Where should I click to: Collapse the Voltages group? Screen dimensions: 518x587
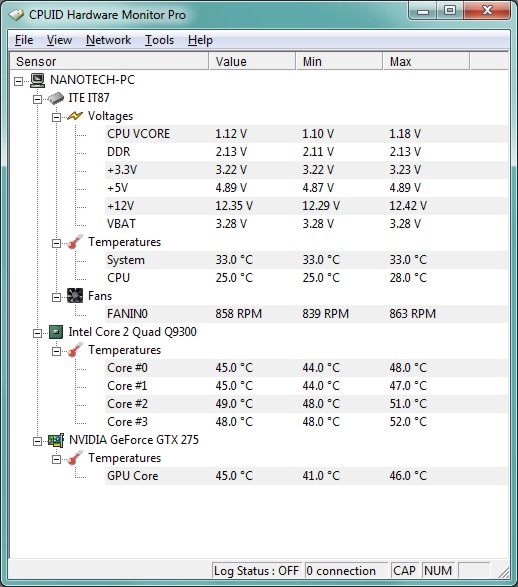(x=57, y=118)
